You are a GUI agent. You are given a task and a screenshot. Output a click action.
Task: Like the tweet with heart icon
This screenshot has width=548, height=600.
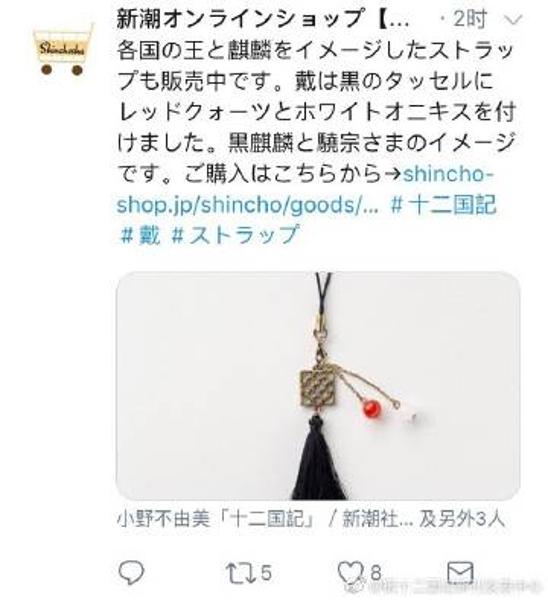click(351, 573)
